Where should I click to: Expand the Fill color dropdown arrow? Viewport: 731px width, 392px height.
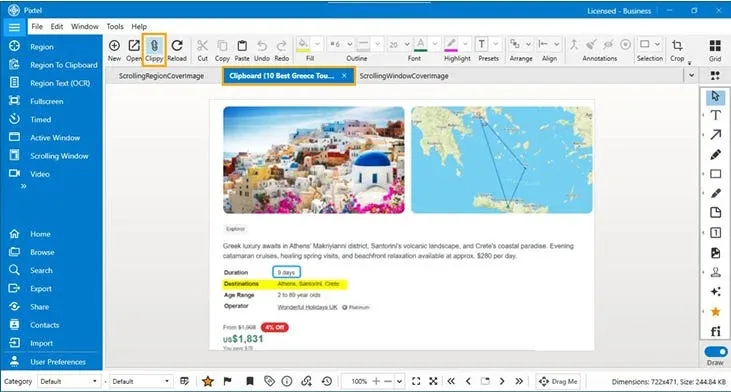tap(317, 44)
